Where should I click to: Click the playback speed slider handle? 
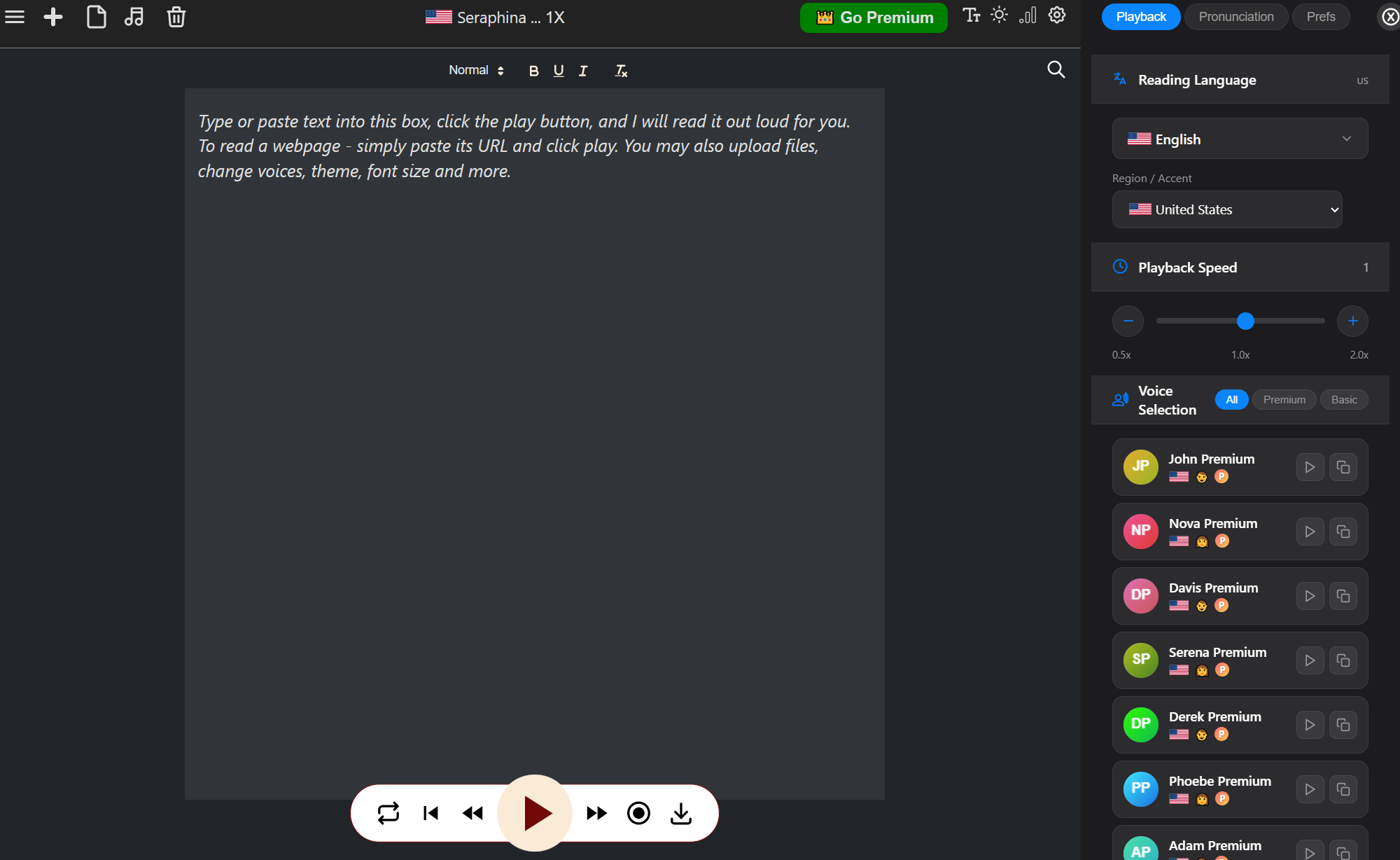(x=1245, y=321)
